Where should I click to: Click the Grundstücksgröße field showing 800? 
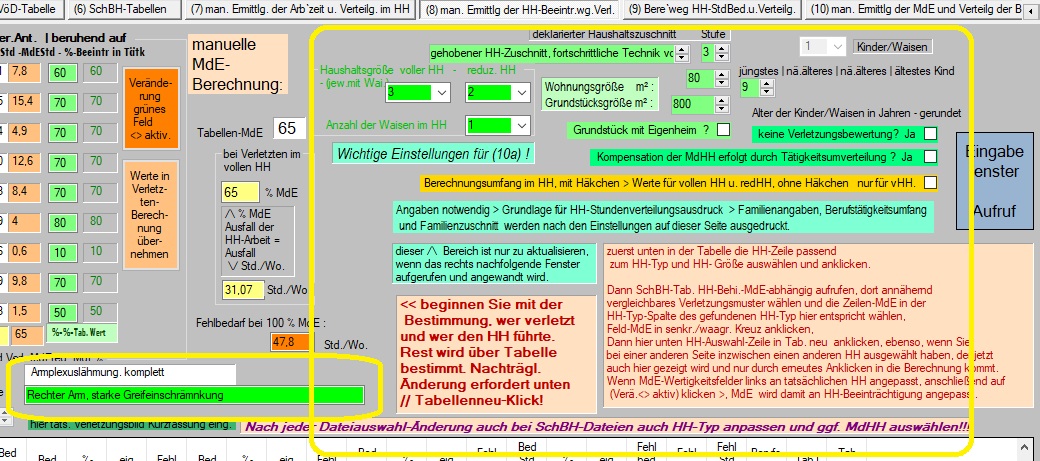point(694,103)
